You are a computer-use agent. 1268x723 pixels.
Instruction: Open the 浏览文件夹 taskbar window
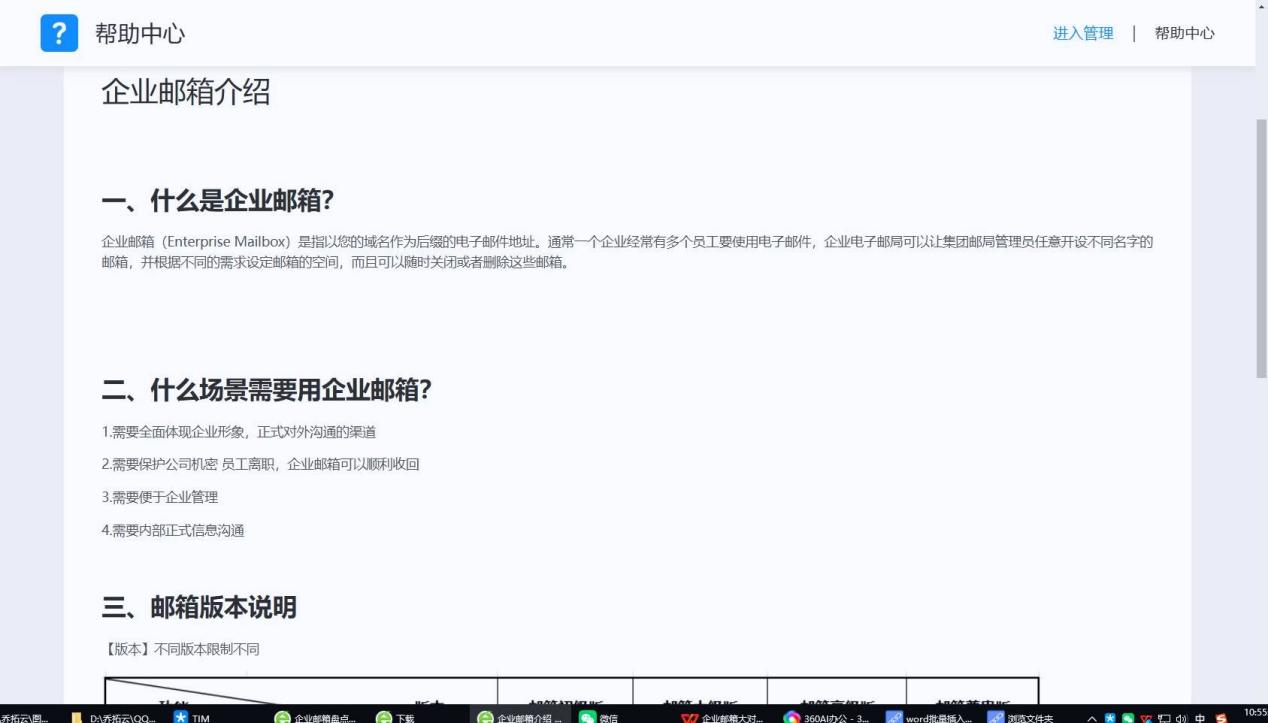(1021, 716)
